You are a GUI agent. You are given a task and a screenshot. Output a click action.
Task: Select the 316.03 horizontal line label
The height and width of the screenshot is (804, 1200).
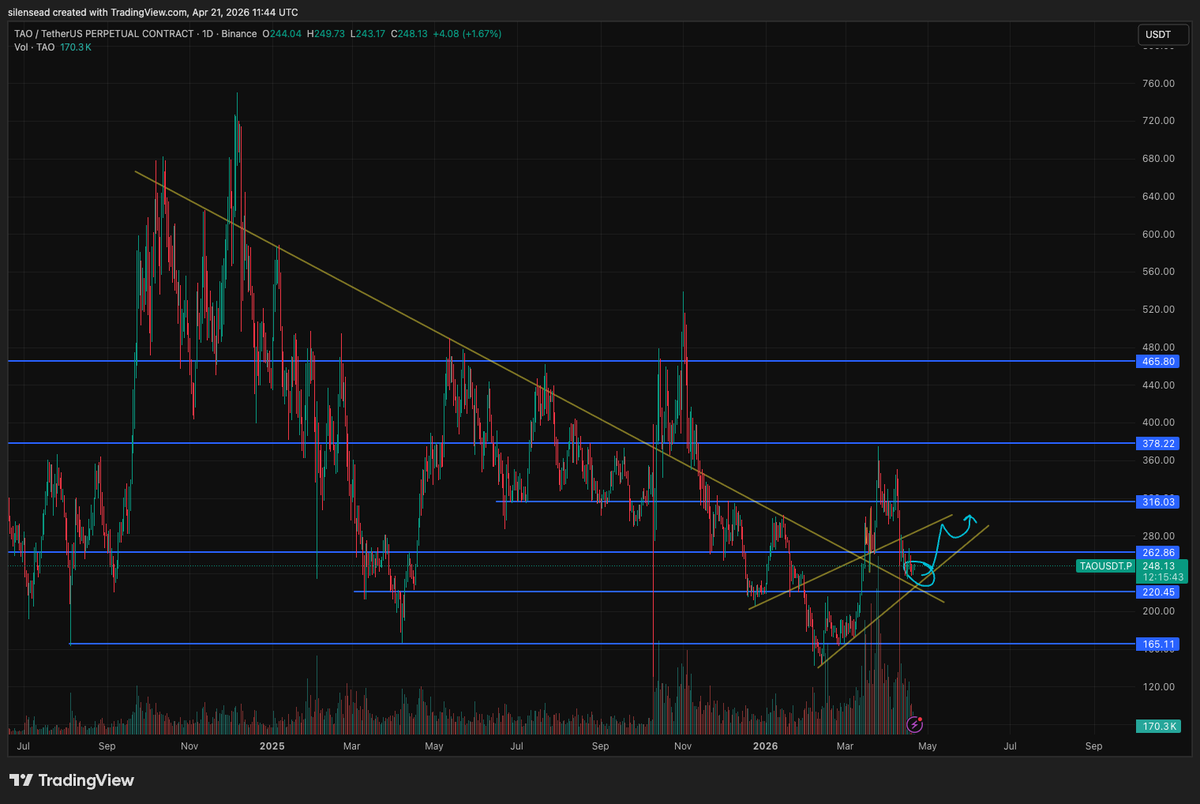click(1156, 501)
